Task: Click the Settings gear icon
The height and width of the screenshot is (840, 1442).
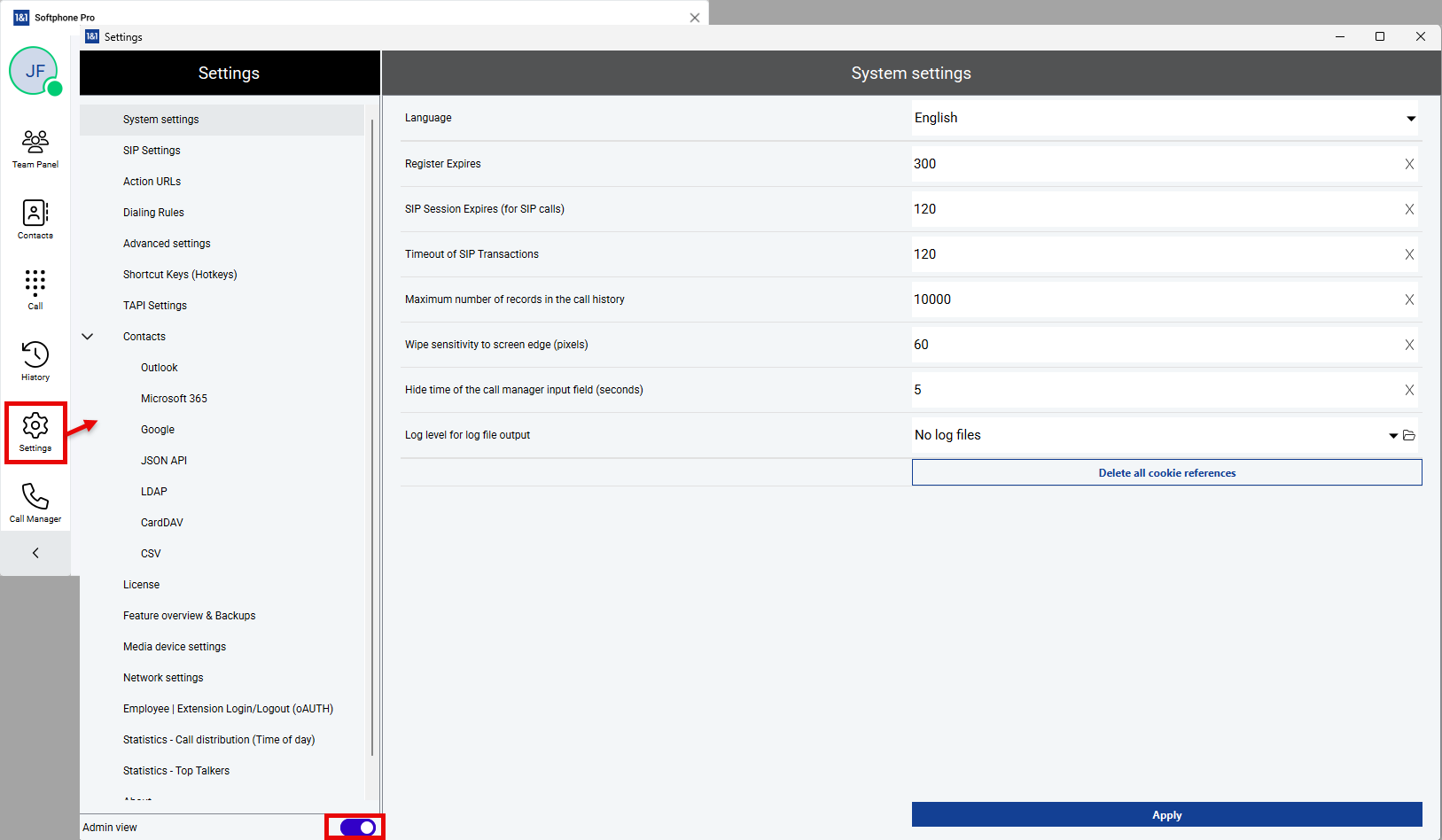Action: (35, 432)
